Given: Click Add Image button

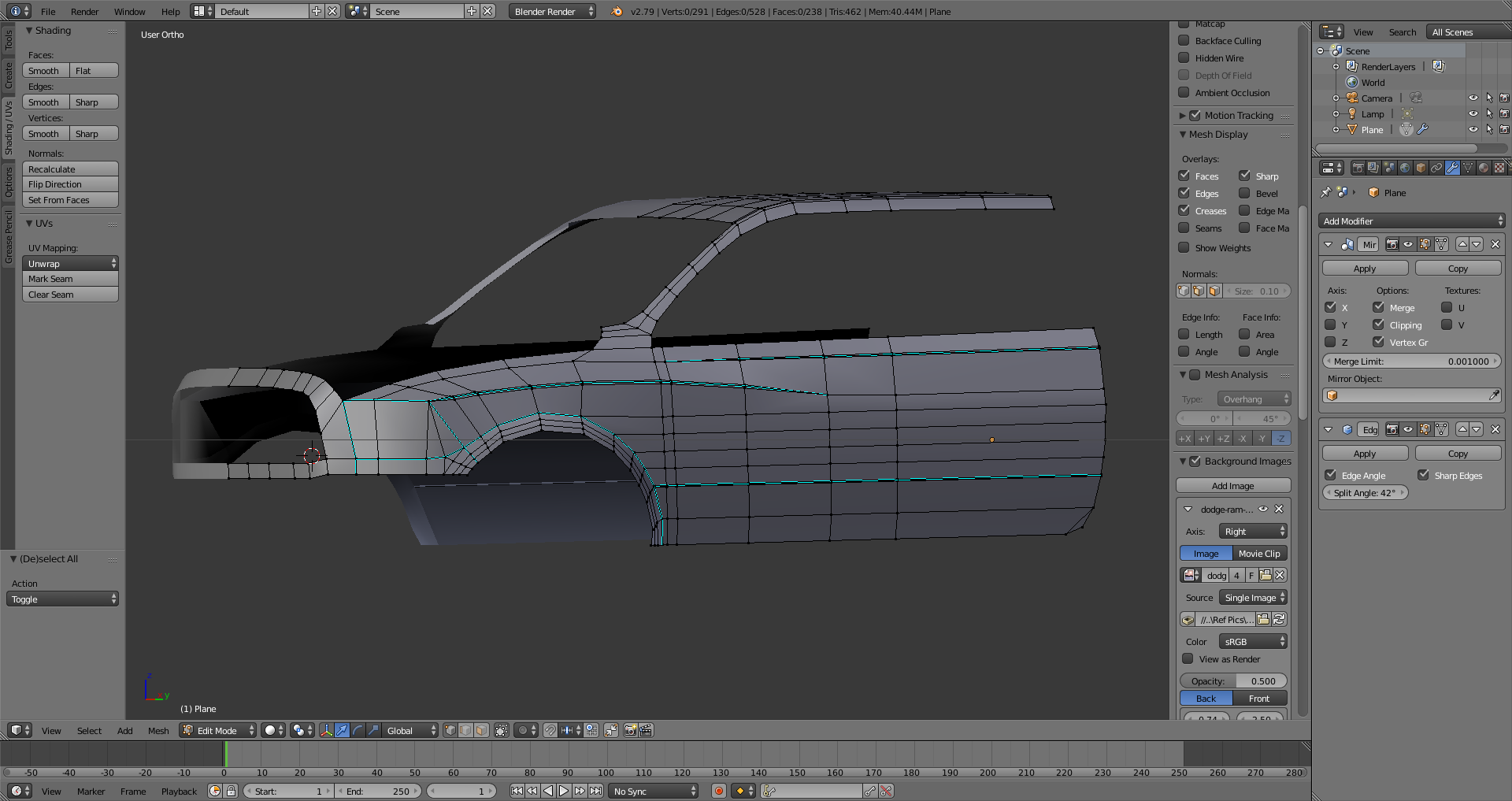Looking at the screenshot, I should (x=1233, y=485).
